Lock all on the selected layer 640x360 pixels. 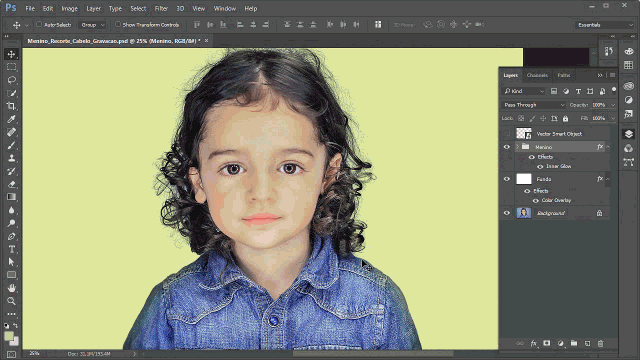pyautogui.click(x=565, y=119)
